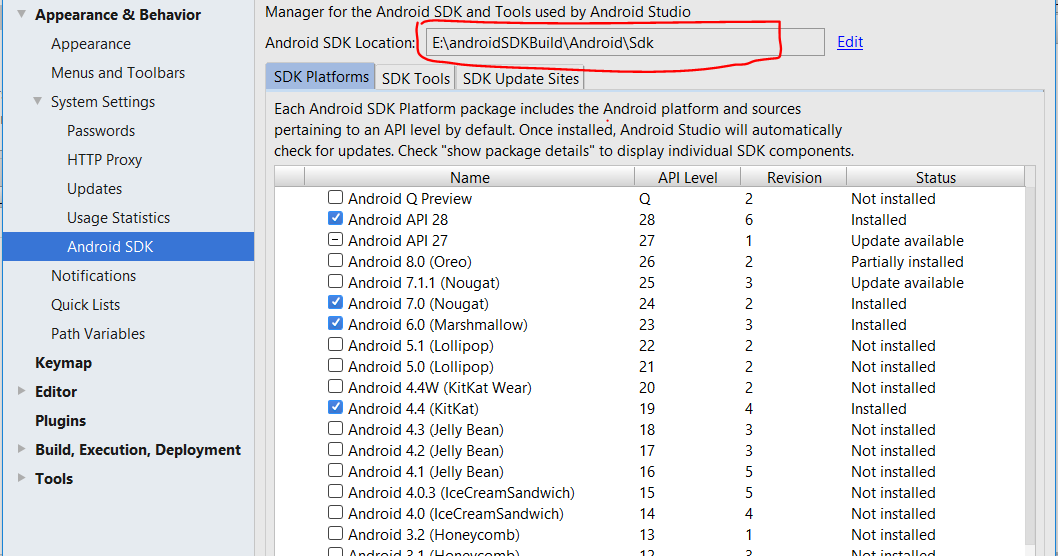This screenshot has width=1058, height=556.
Task: Check the Android 4.2 (Jelly Bean) checkbox
Action: tap(335, 449)
